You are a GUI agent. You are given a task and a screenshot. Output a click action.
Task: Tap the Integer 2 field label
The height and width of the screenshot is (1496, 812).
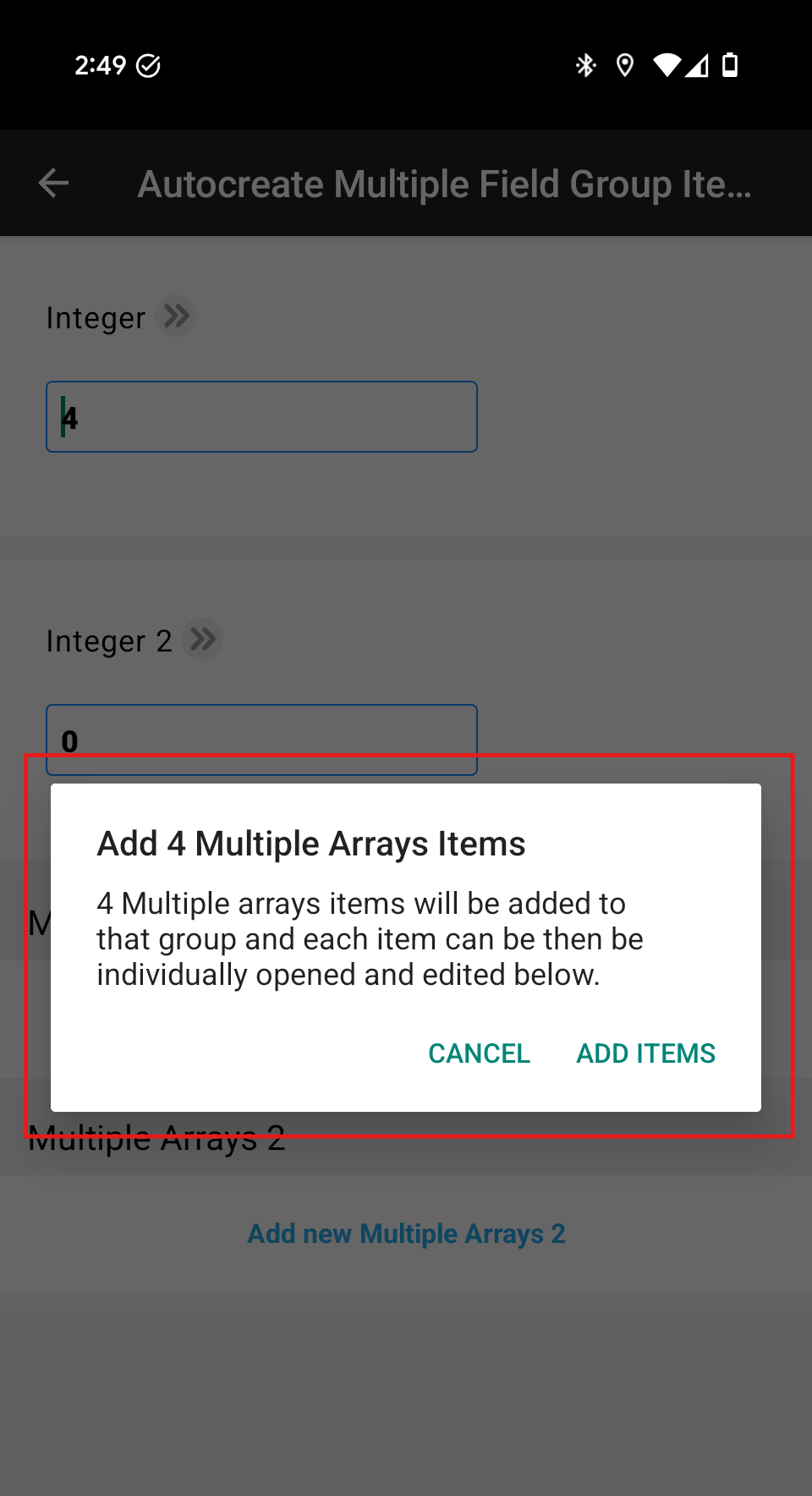click(109, 641)
